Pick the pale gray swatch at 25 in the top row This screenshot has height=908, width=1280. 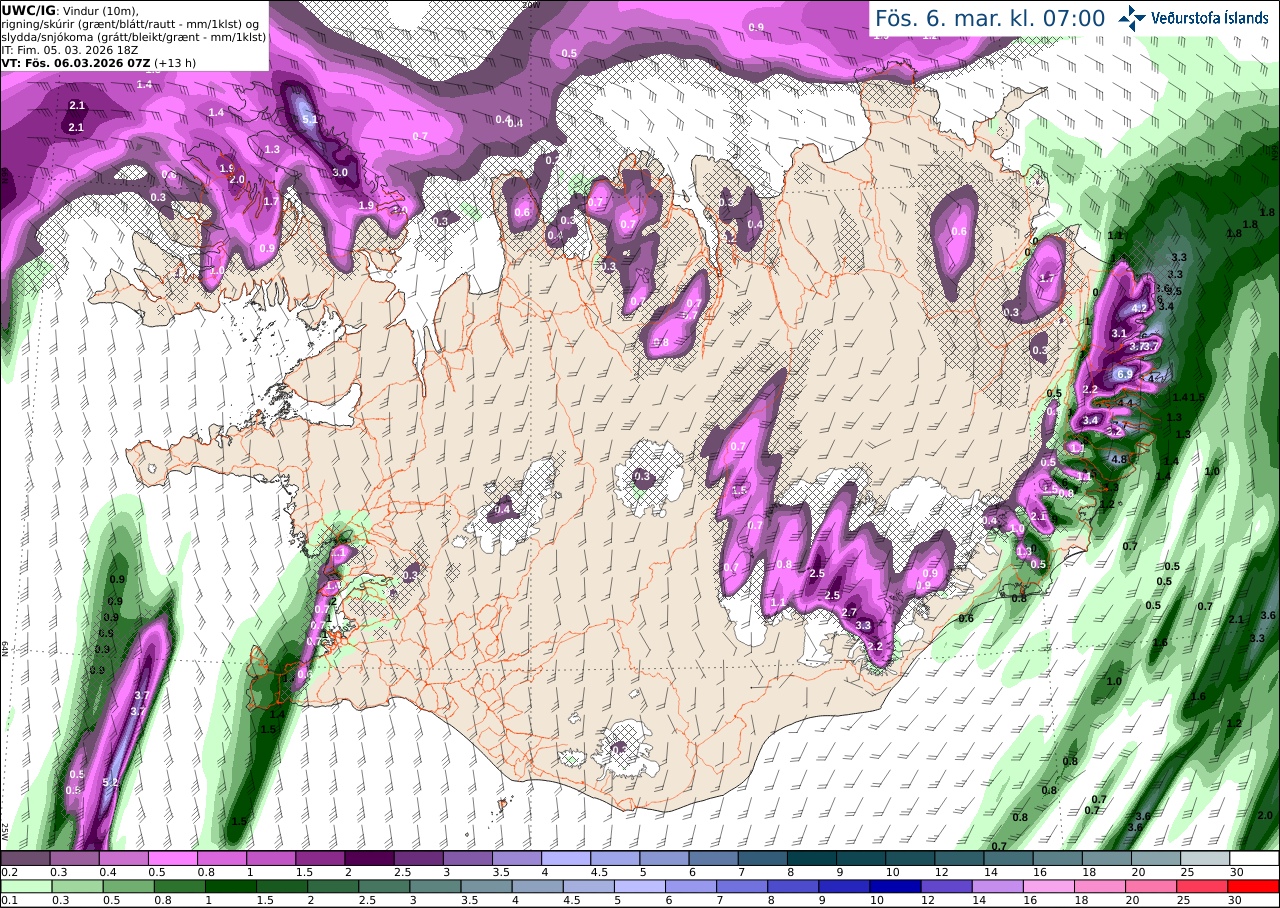[1206, 858]
